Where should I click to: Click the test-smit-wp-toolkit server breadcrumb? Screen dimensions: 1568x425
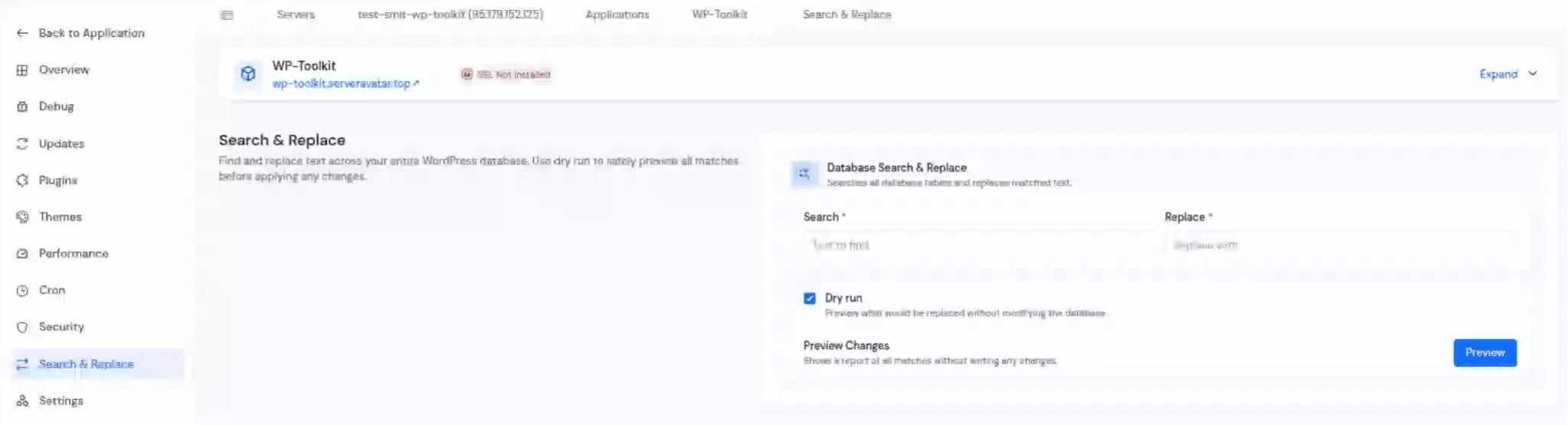450,15
